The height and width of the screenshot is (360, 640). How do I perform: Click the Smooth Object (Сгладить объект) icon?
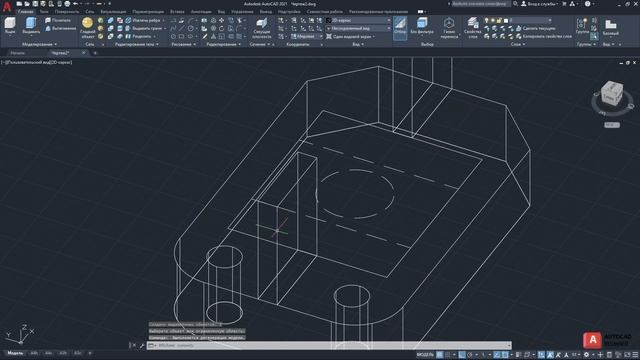(87, 27)
